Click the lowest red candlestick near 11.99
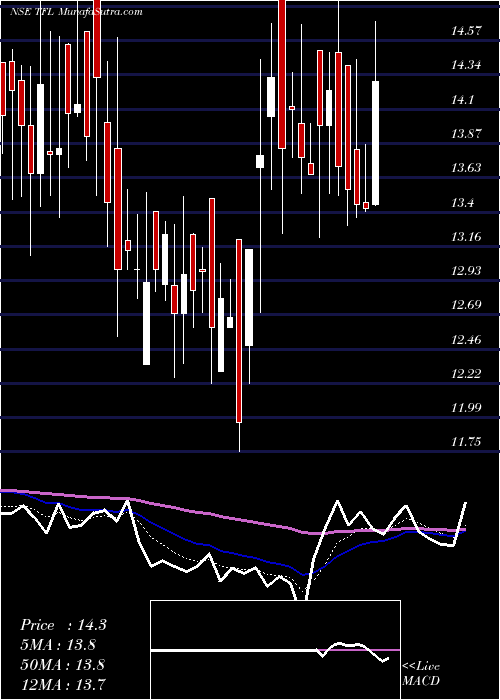The height and width of the screenshot is (700, 500). pos(239,331)
